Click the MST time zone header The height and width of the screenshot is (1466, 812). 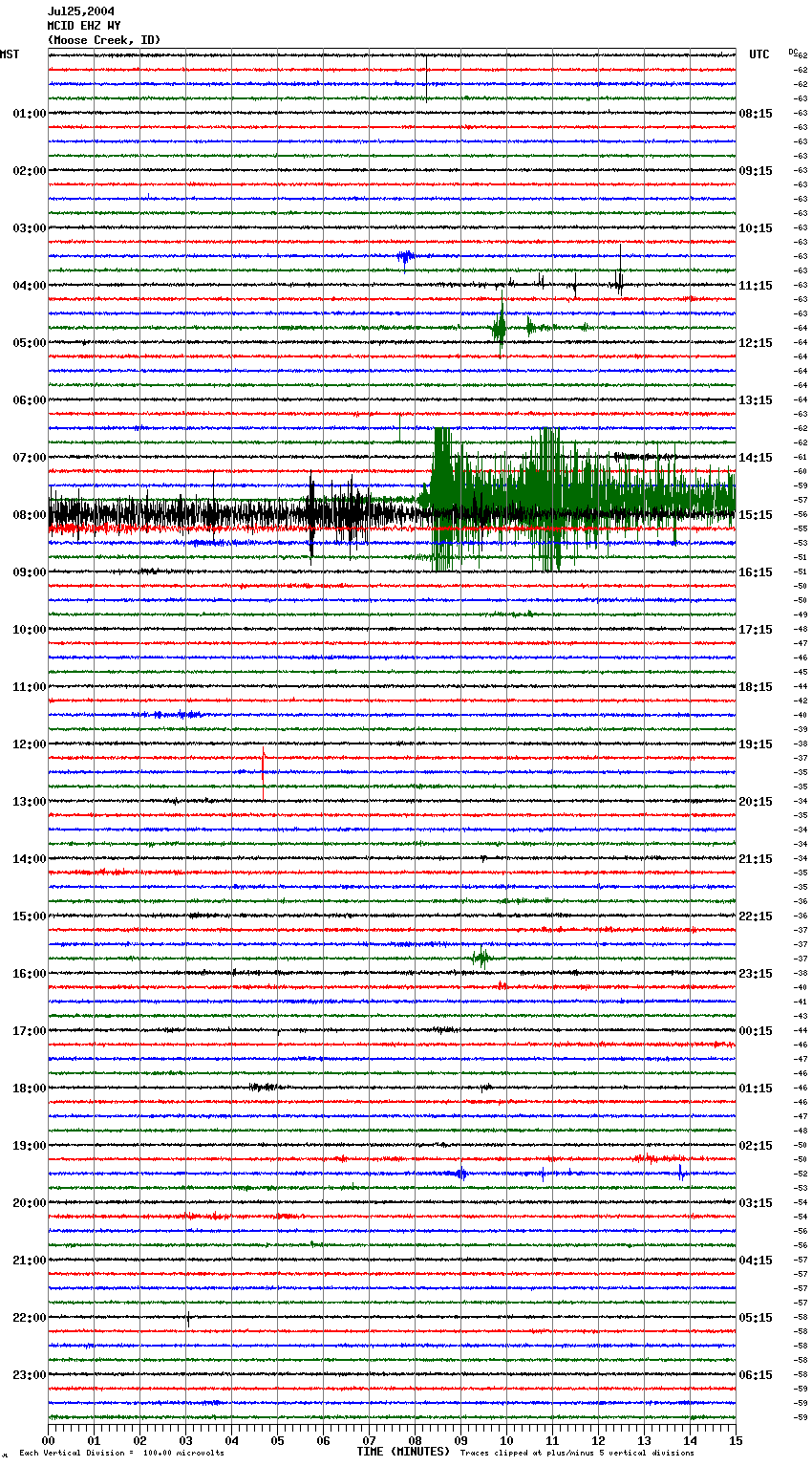tap(10, 54)
